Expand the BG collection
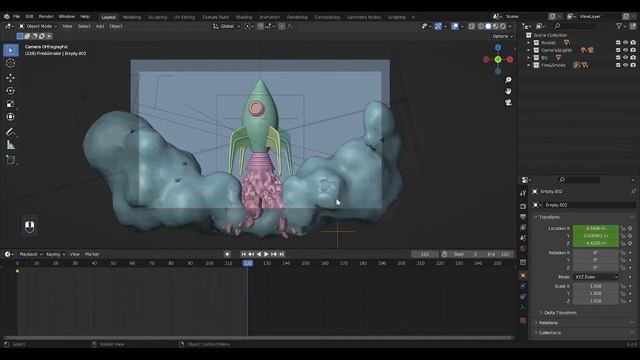640x360 pixels. [x=529, y=58]
